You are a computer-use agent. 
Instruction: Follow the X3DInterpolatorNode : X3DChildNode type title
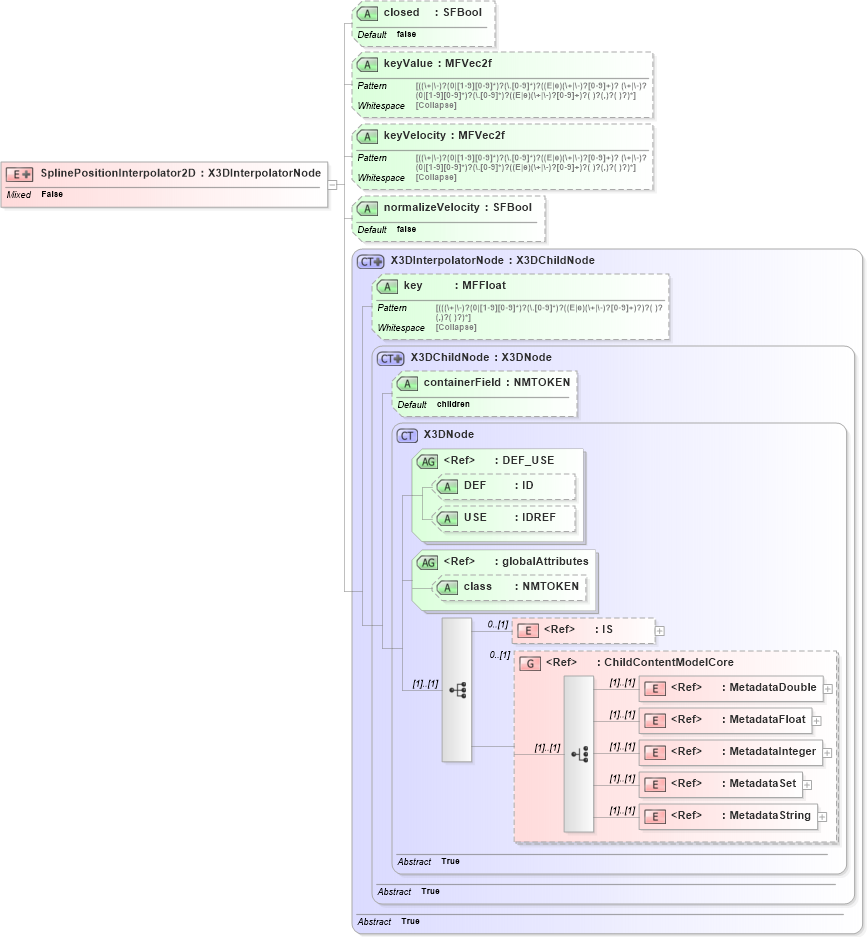492,261
